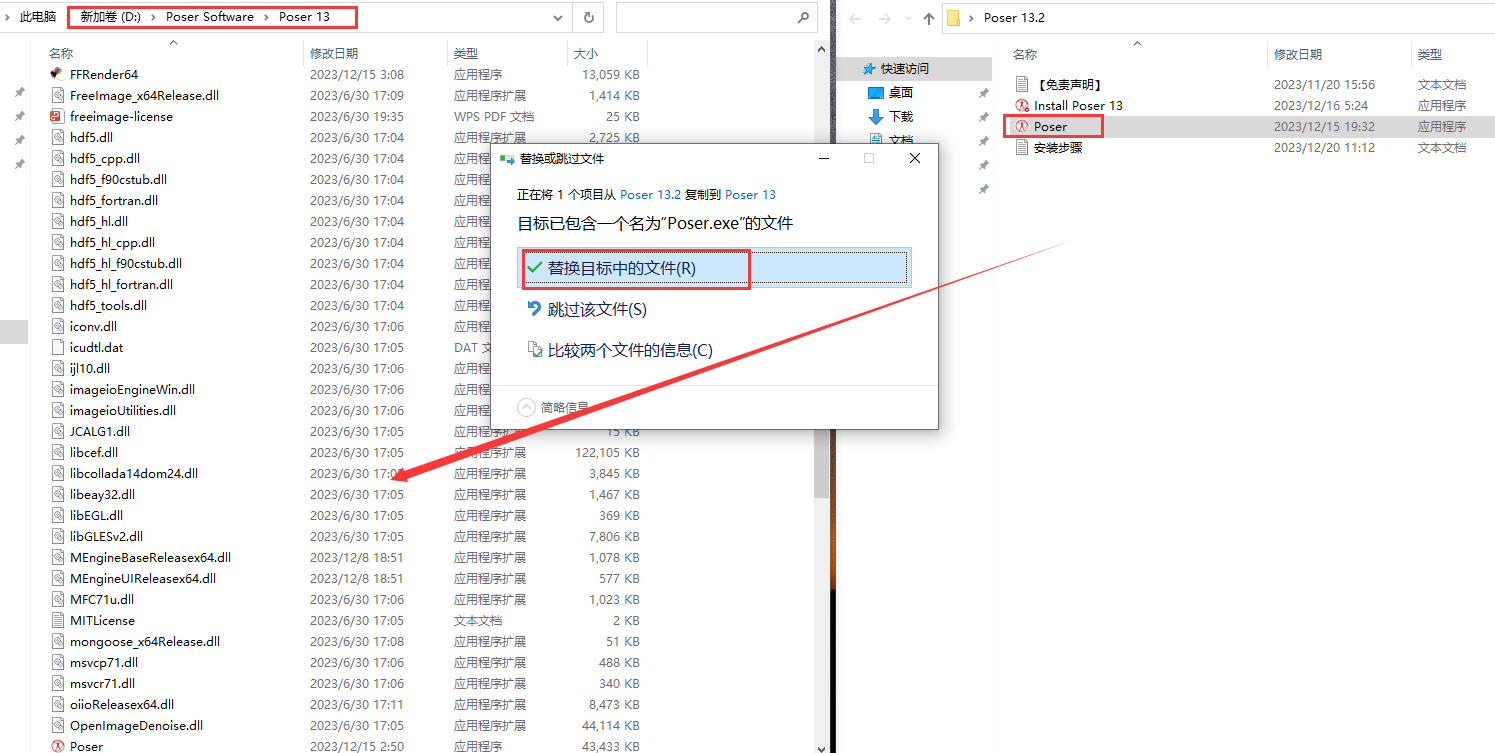Sort left window by 大小 column header
The height and width of the screenshot is (753, 1495).
click(x=585, y=54)
